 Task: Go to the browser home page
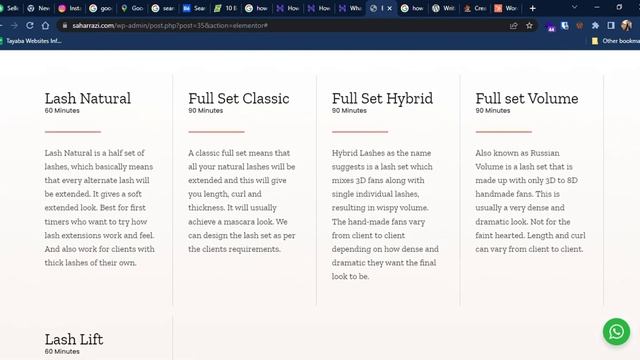[x=45, y=25]
